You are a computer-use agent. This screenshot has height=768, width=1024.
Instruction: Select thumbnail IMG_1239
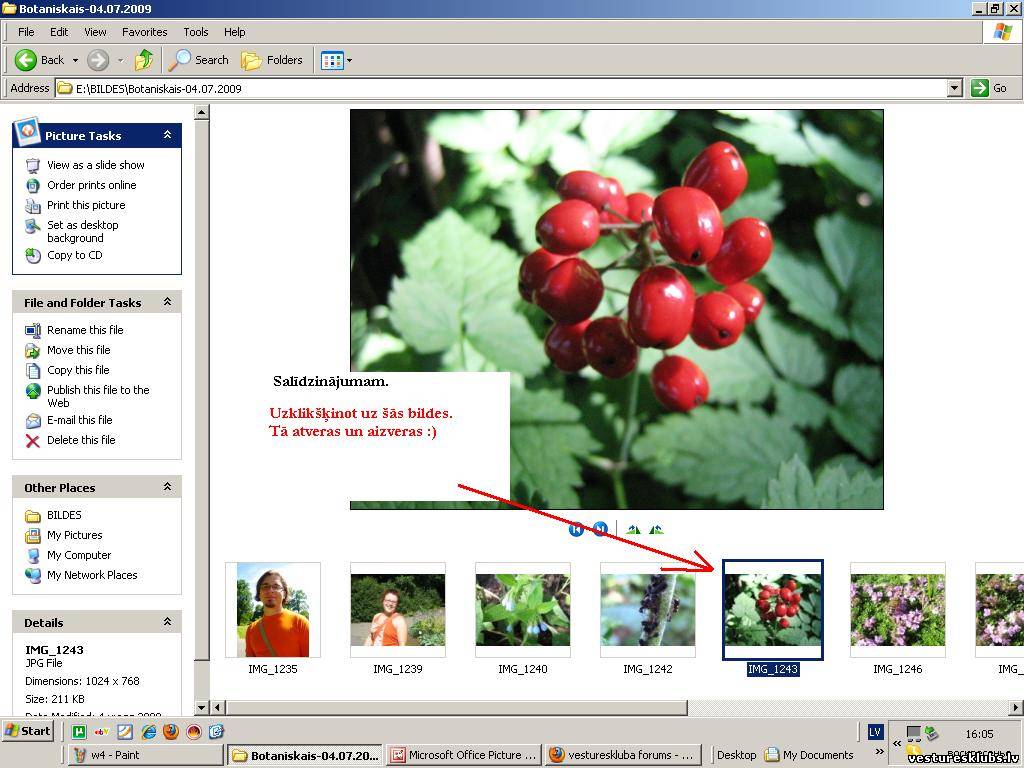(398, 609)
